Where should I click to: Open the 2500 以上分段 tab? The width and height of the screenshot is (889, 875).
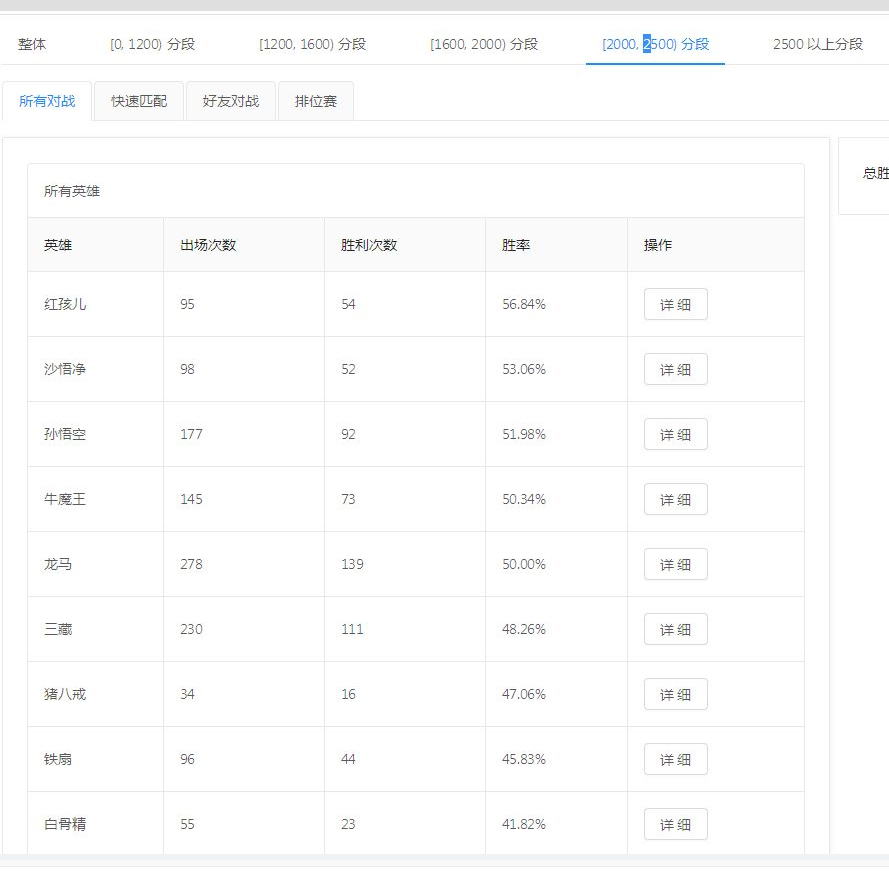pos(817,44)
